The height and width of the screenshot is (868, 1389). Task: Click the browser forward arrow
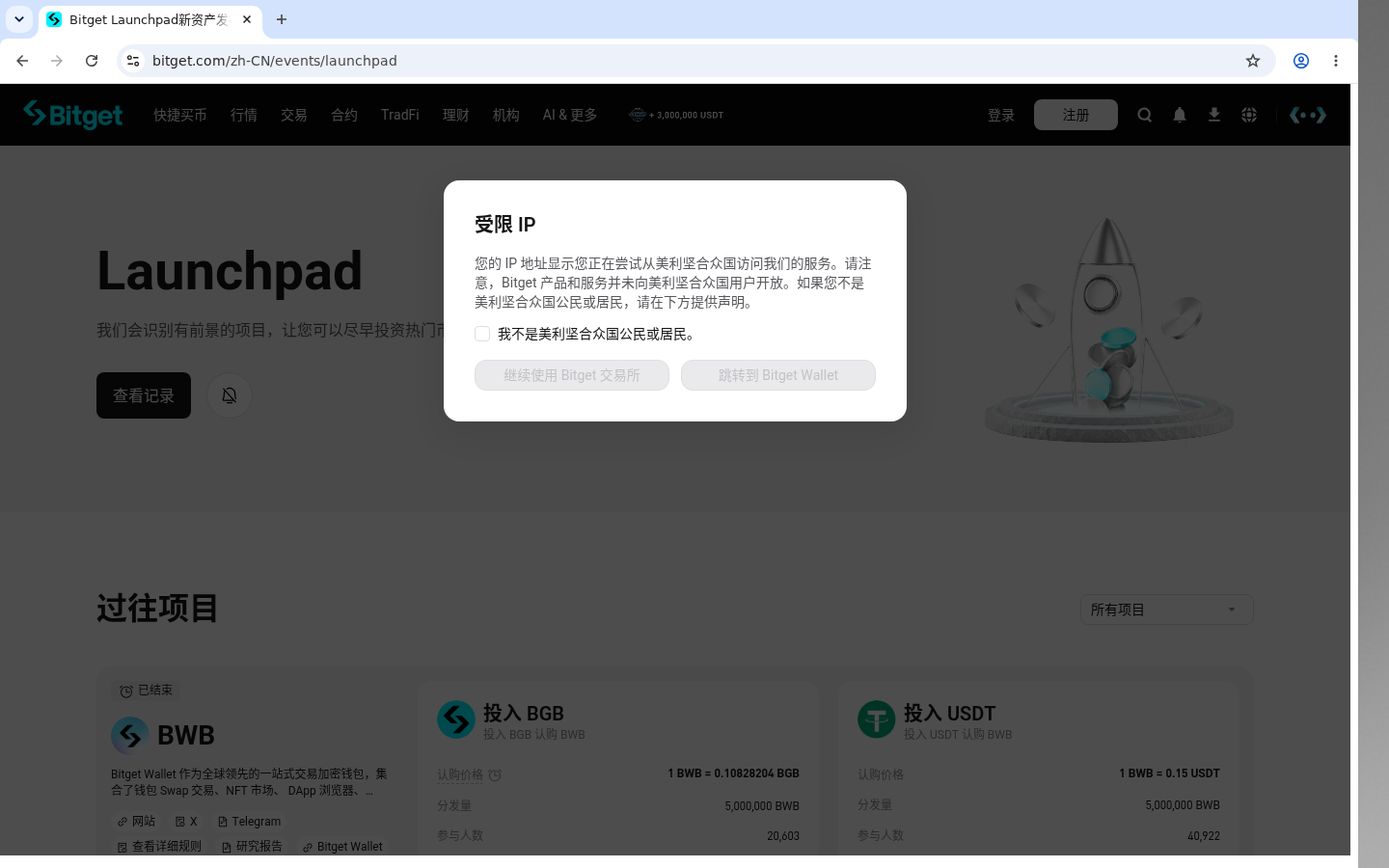[57, 61]
